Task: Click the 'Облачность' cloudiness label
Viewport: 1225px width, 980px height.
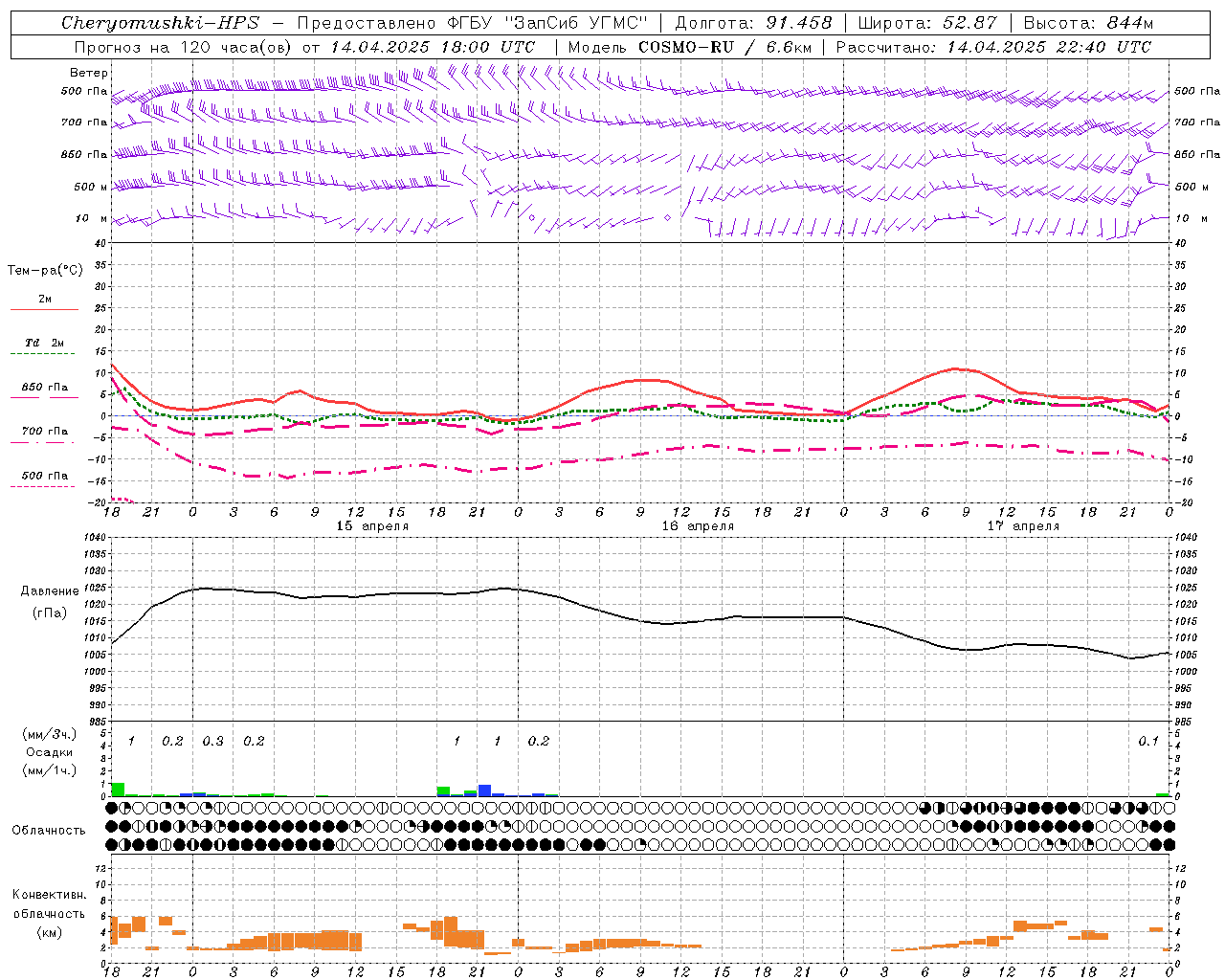Action: click(x=49, y=830)
